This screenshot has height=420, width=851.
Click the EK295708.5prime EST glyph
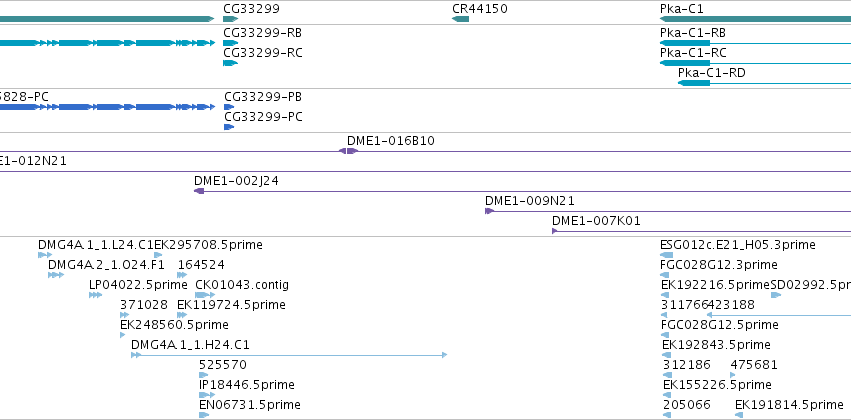click(158, 255)
